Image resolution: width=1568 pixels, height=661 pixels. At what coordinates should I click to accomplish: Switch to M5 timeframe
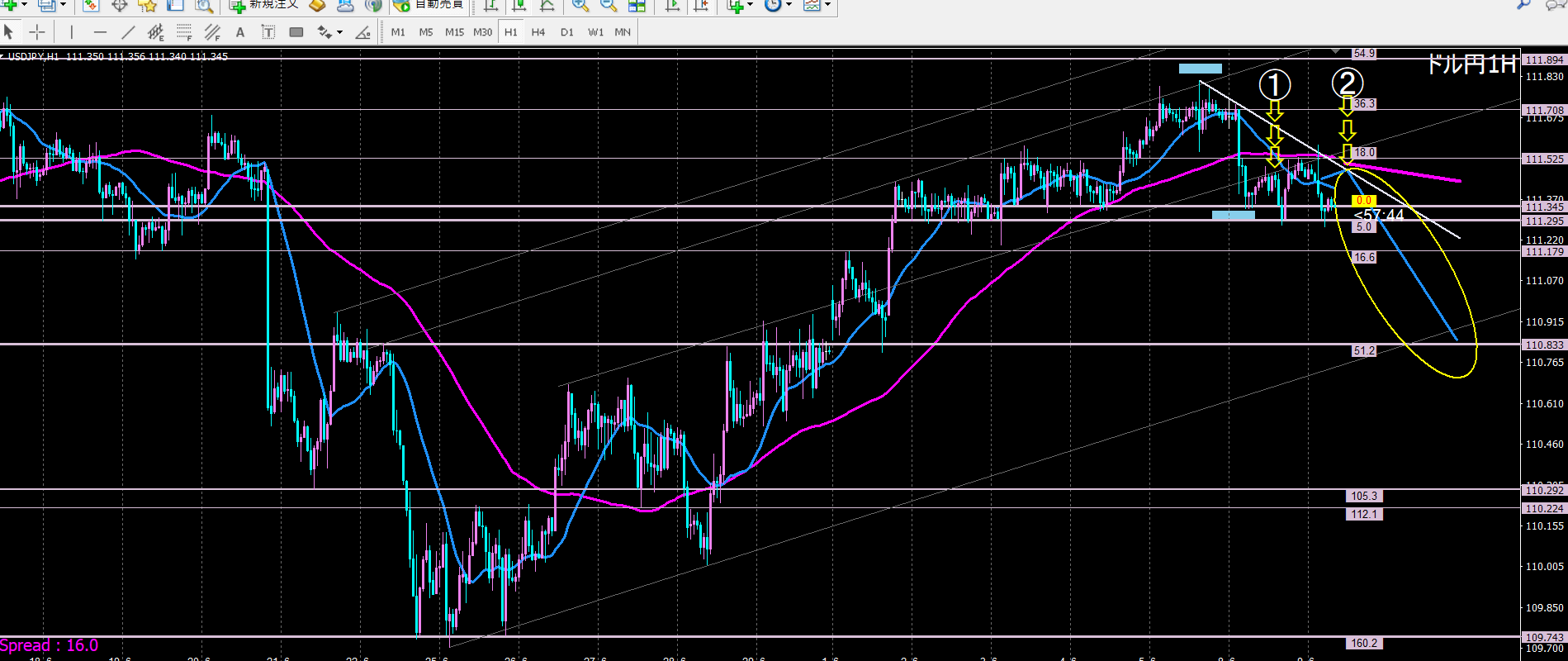coord(426,32)
